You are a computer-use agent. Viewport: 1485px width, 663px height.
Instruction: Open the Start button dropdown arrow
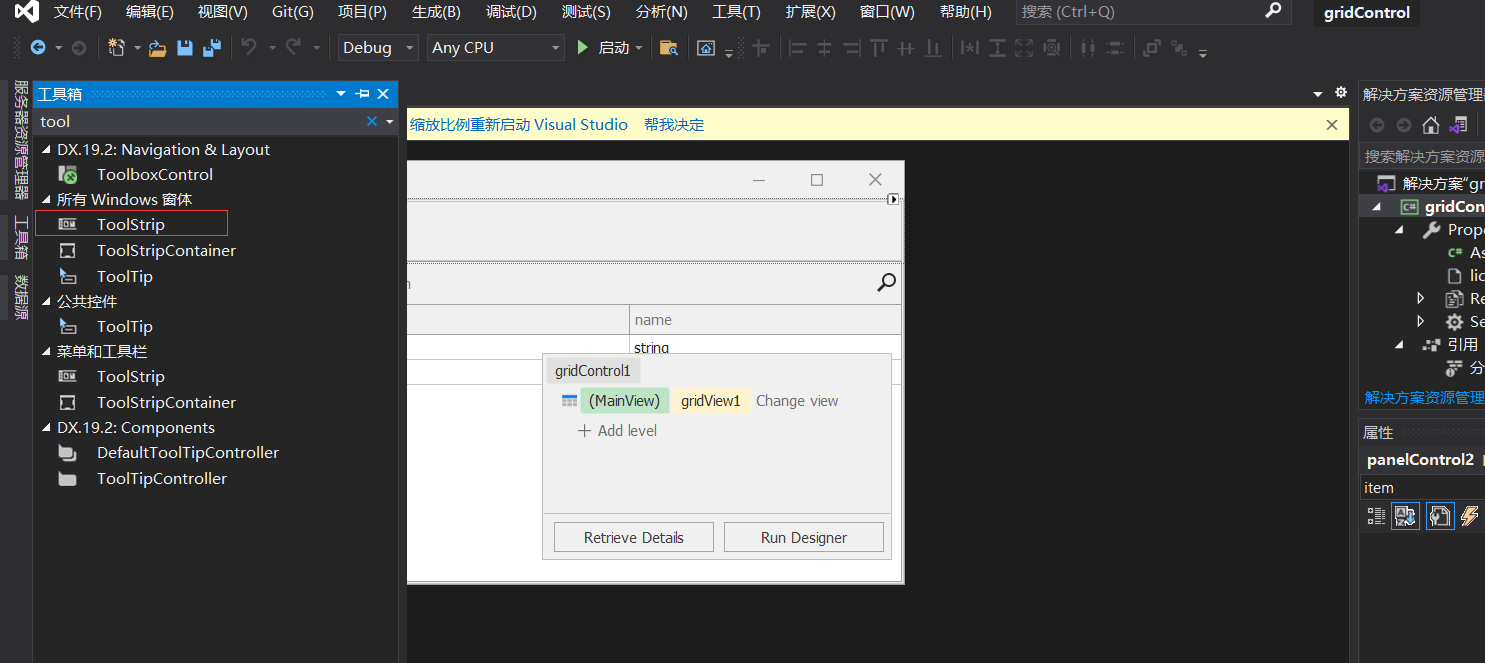639,47
